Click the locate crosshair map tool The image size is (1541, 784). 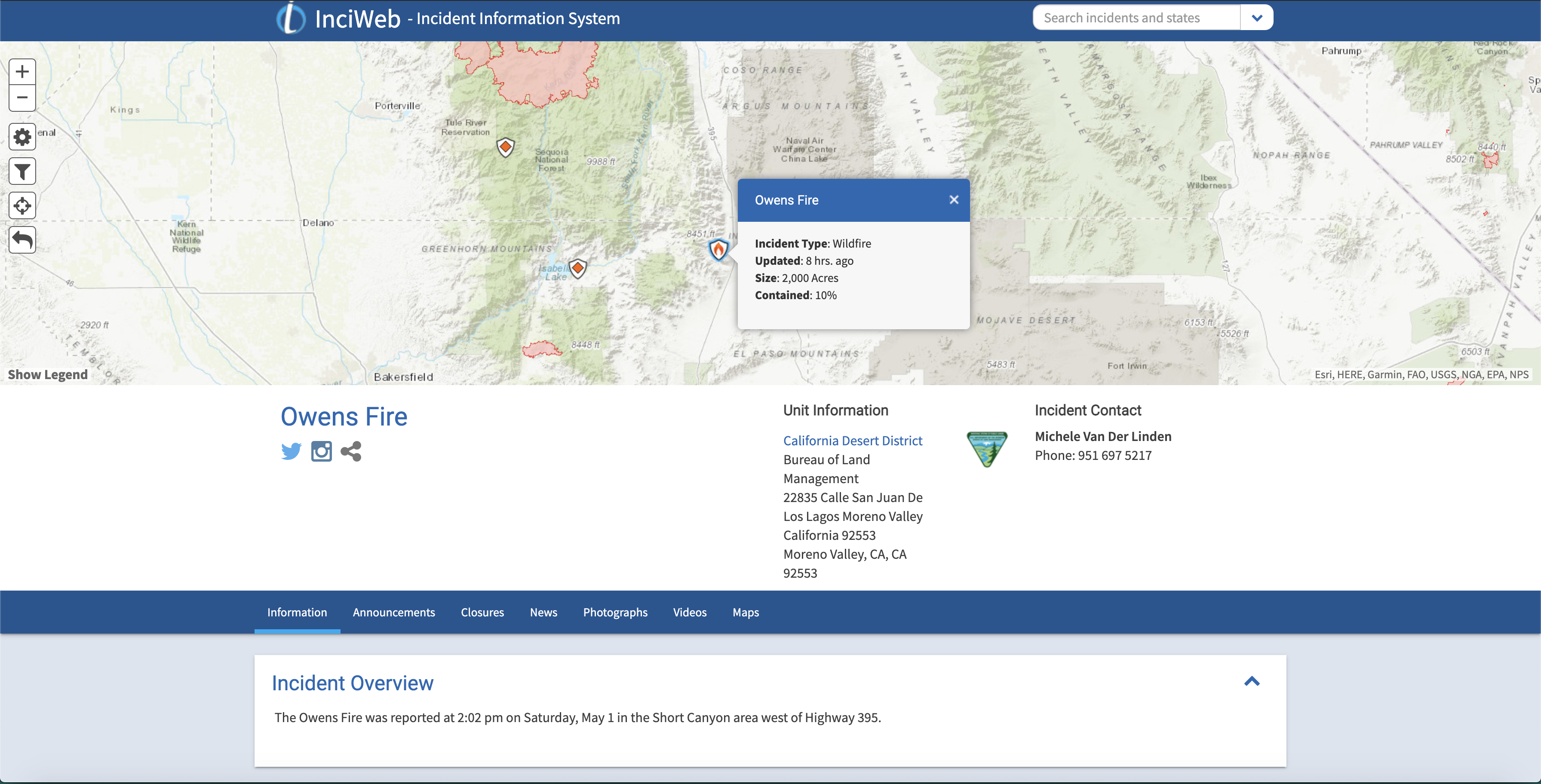pyautogui.click(x=22, y=206)
